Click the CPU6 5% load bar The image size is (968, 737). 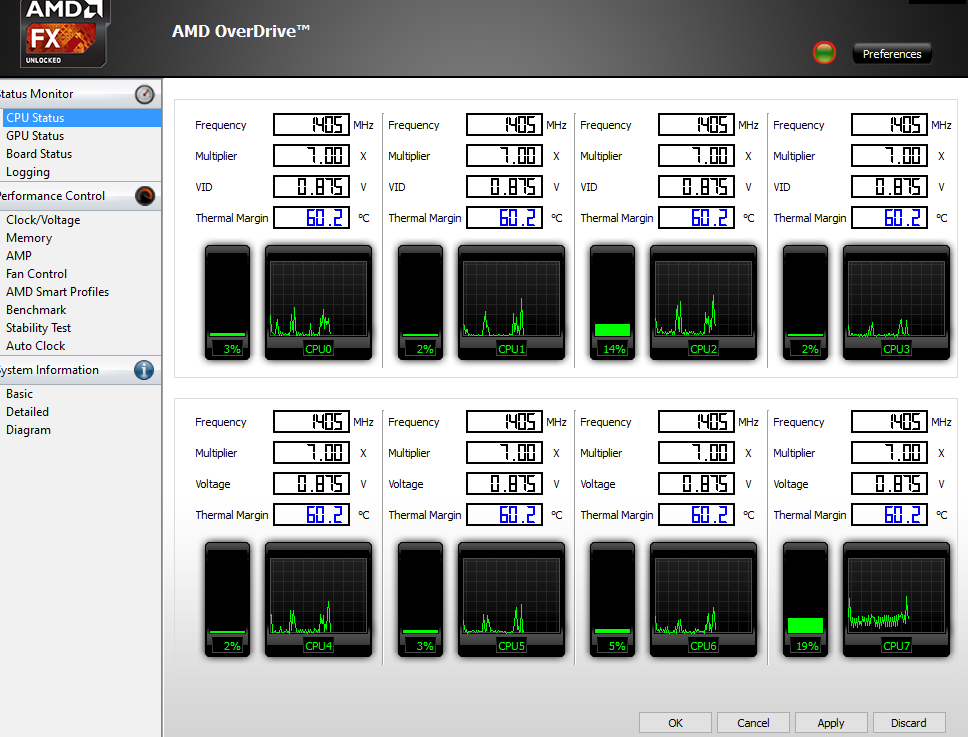612,599
